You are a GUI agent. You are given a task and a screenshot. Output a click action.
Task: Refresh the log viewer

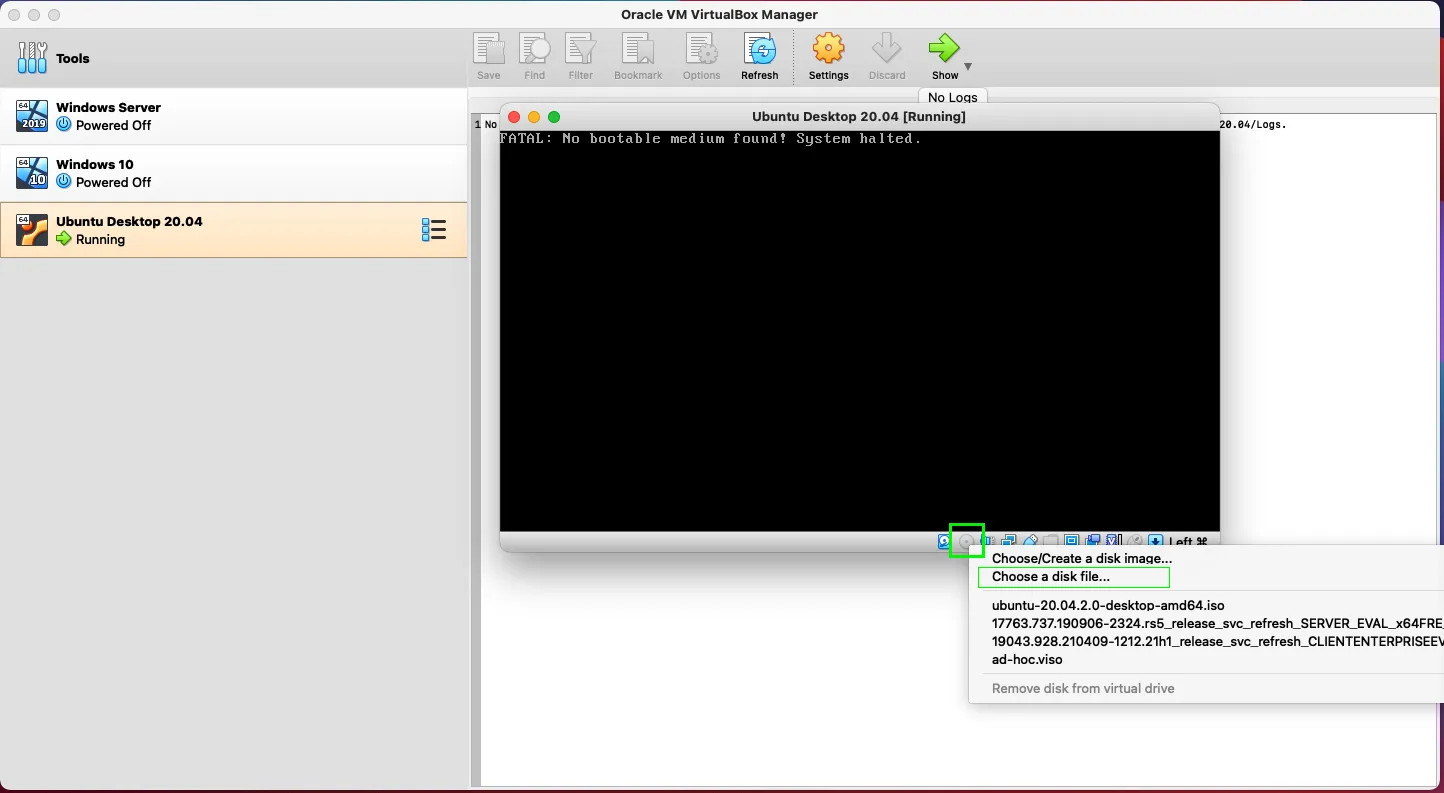point(760,57)
